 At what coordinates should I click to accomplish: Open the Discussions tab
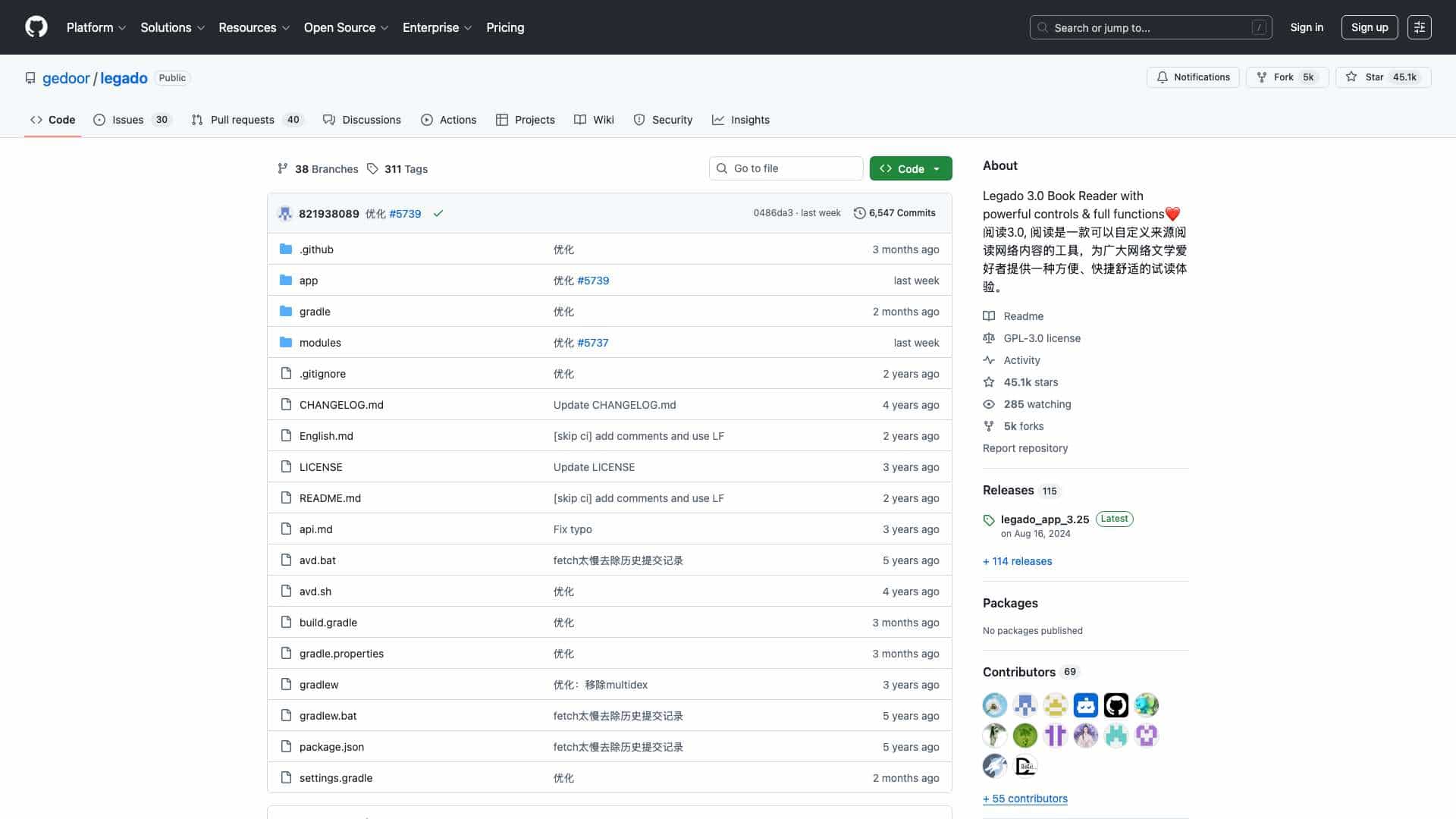(362, 120)
